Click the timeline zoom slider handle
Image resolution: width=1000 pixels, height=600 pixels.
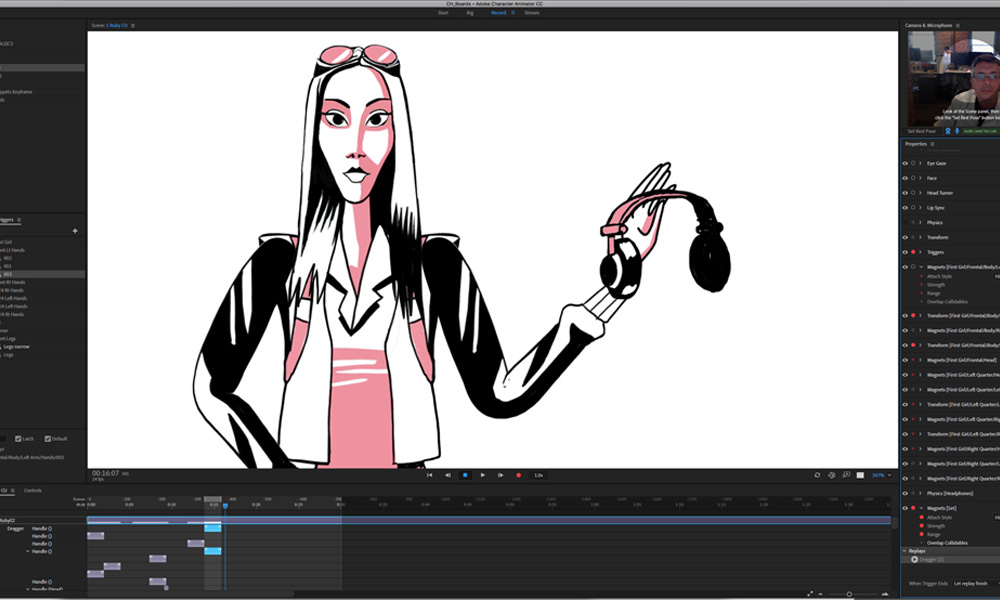(849, 594)
